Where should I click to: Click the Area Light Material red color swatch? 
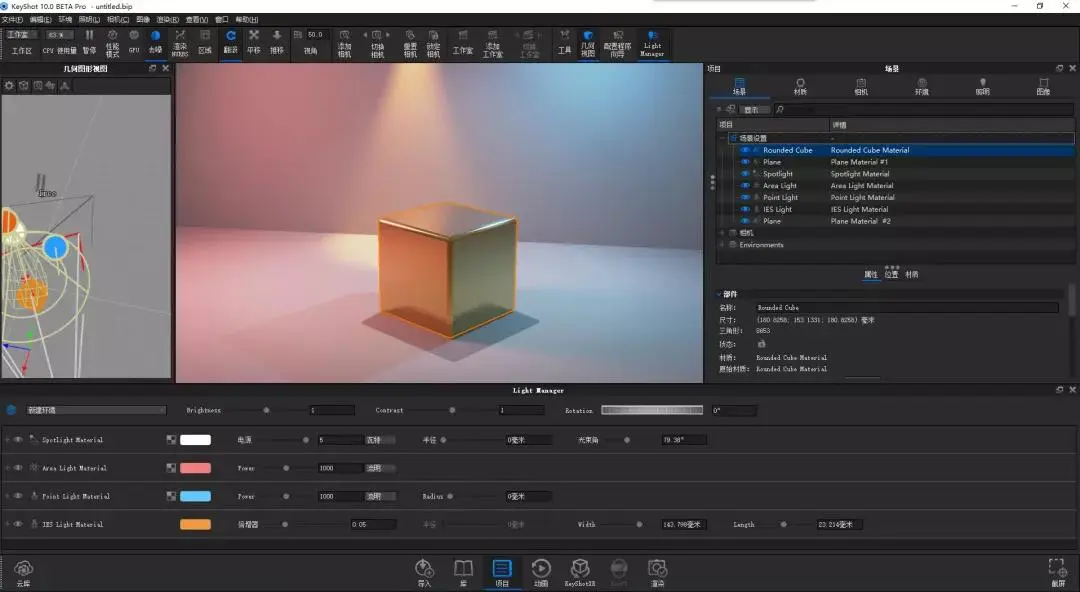196,468
